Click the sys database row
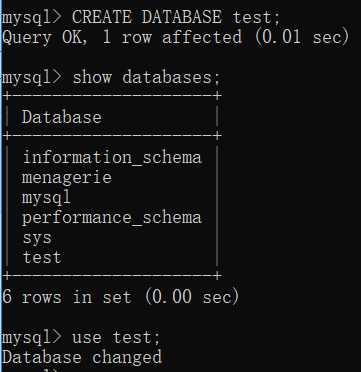The height and width of the screenshot is (372, 361). tap(37, 238)
